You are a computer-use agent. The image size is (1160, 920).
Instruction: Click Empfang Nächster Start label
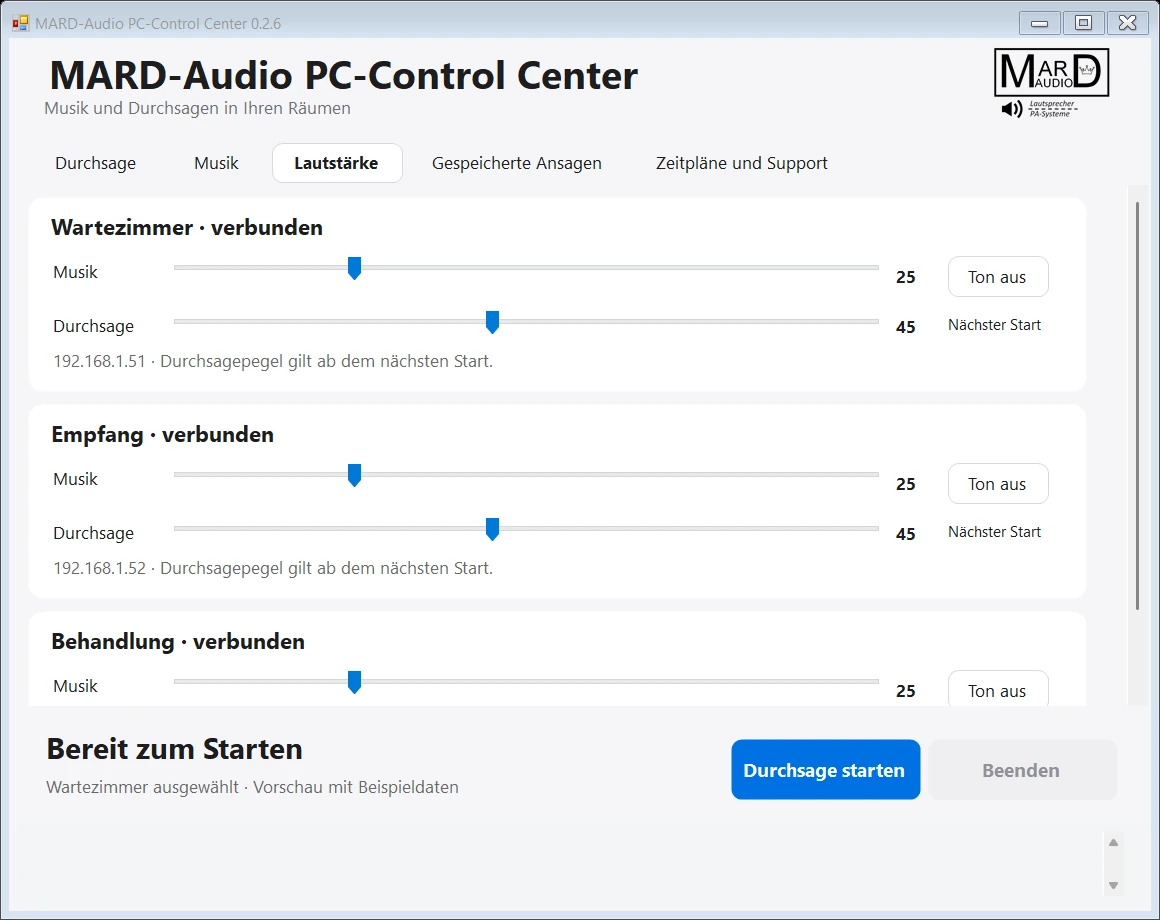coord(994,532)
